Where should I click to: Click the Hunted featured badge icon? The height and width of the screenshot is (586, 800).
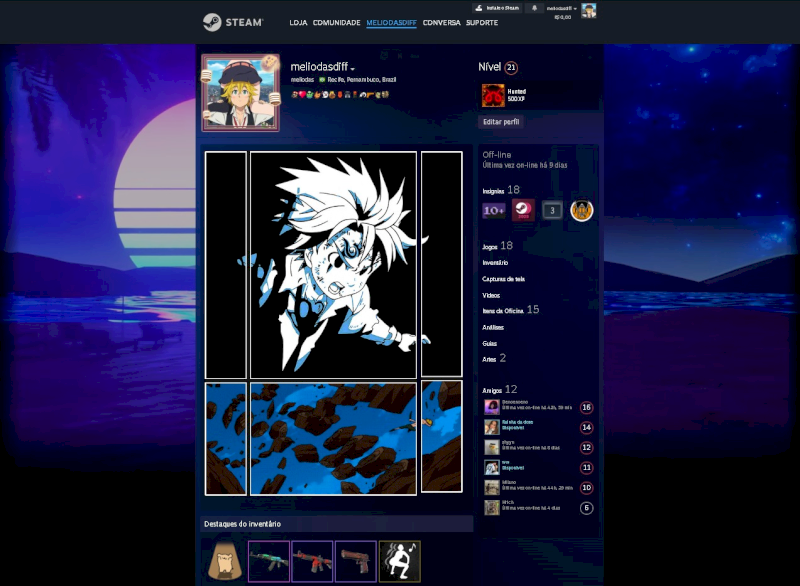pyautogui.click(x=493, y=95)
